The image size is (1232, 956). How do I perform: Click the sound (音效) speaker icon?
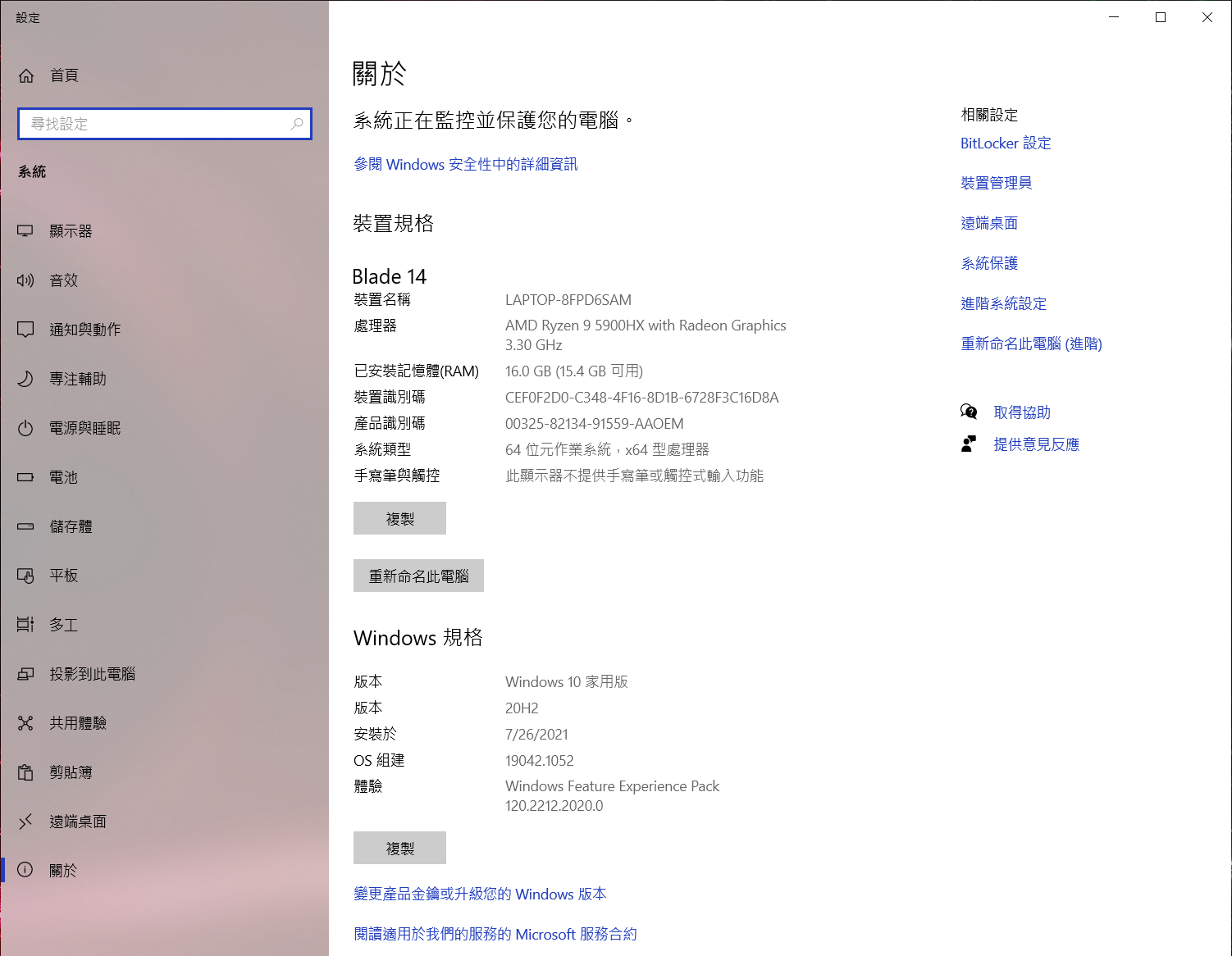(x=25, y=280)
